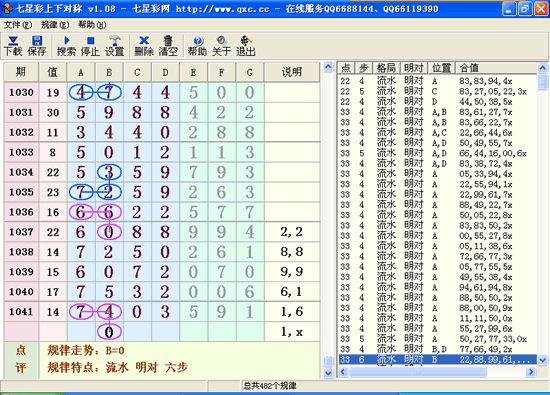Click the 规律走势：B=0 text

coord(86,350)
